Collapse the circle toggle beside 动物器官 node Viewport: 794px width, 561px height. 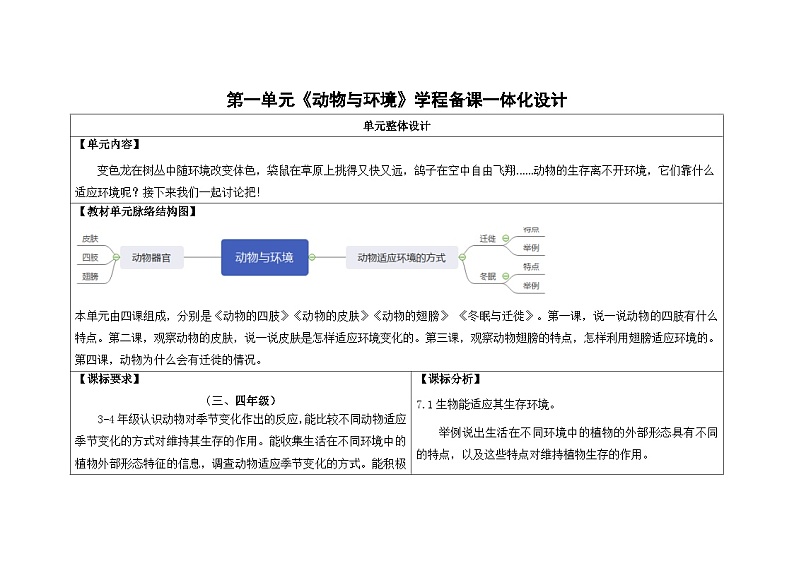point(116,257)
